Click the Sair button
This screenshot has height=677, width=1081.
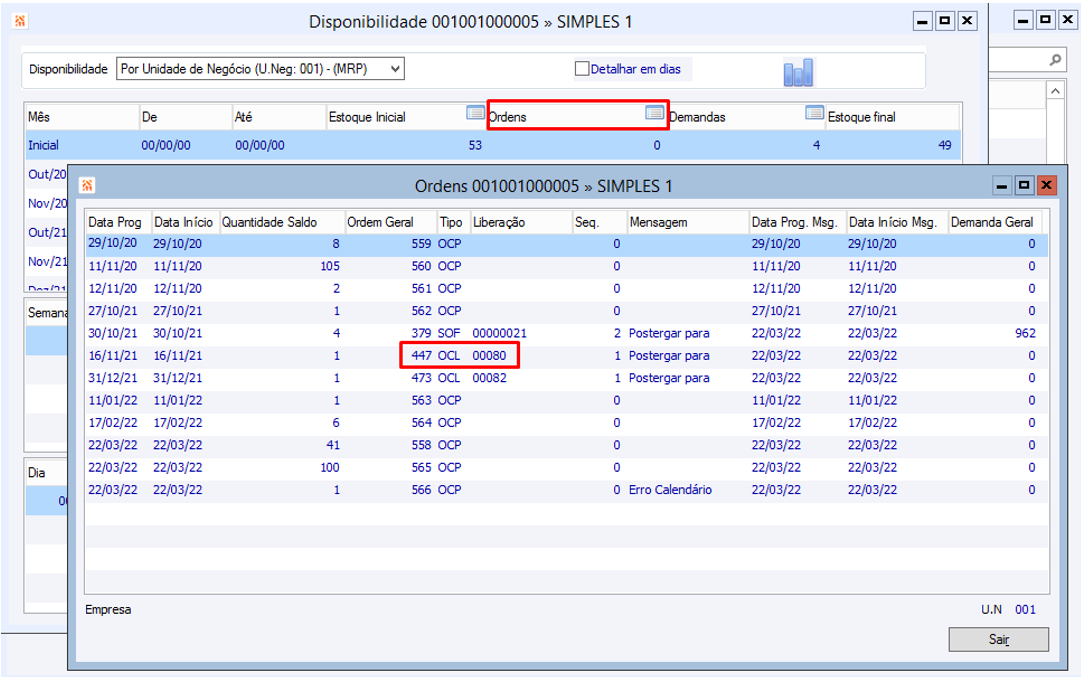[998, 640]
